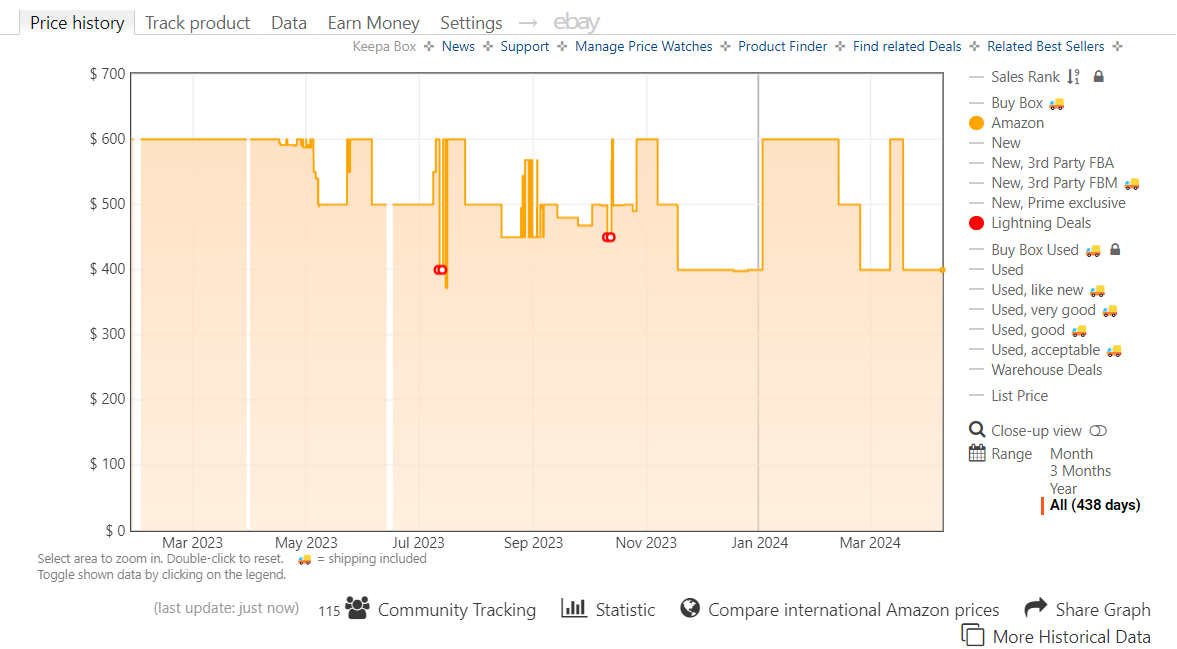Click the Sales Rank sort icon
1177x649 pixels.
pos(1073,76)
